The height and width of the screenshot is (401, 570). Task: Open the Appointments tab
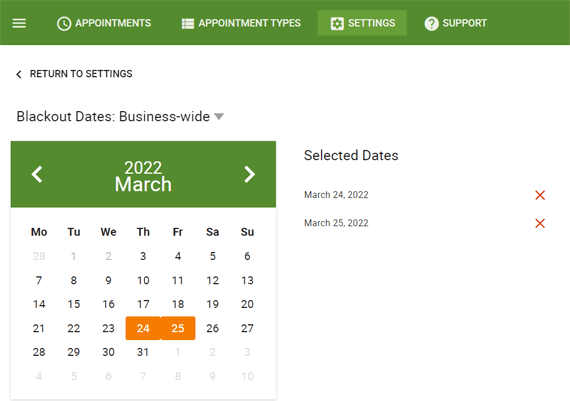tap(104, 23)
